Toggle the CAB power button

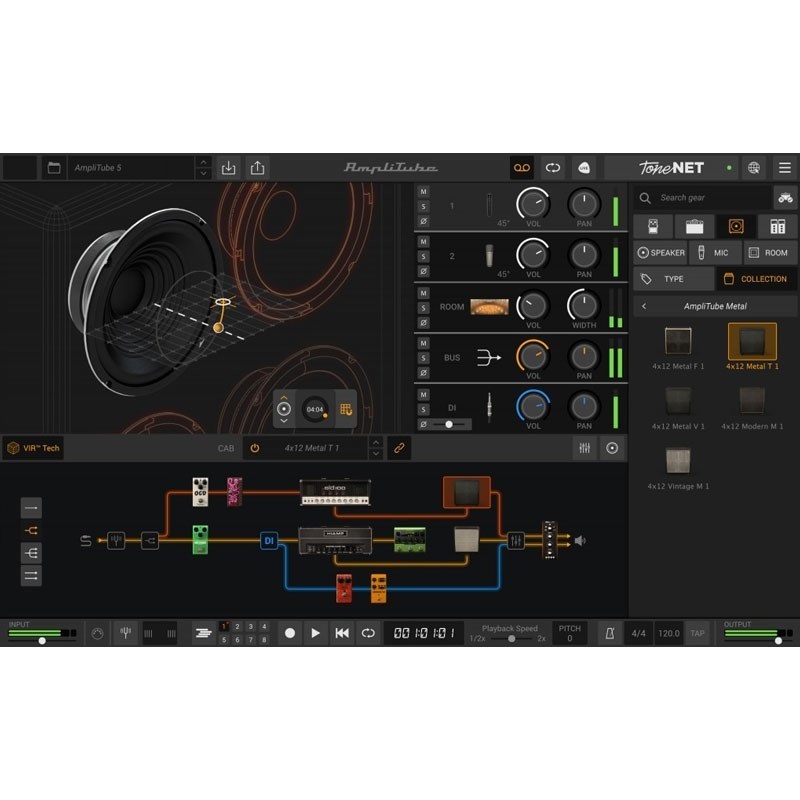point(255,448)
